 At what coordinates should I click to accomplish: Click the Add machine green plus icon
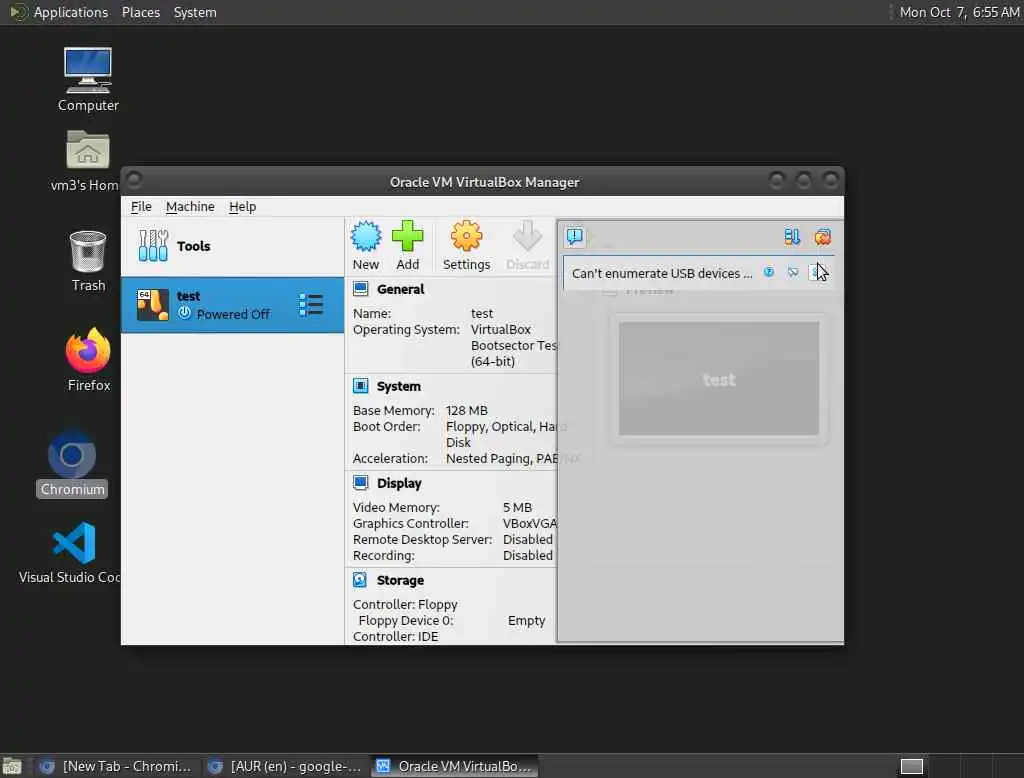pyautogui.click(x=408, y=236)
